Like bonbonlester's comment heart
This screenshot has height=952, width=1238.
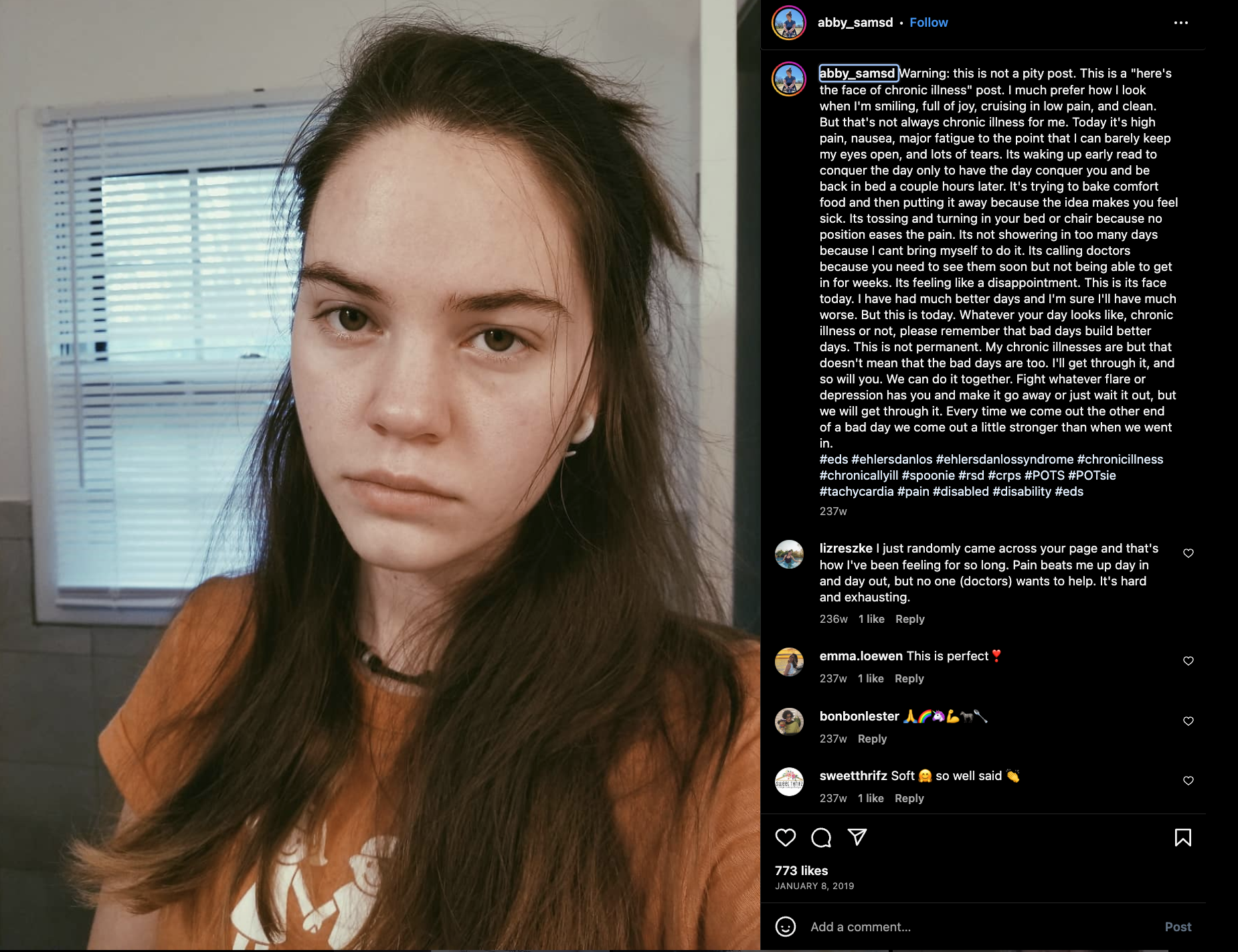[1188, 721]
